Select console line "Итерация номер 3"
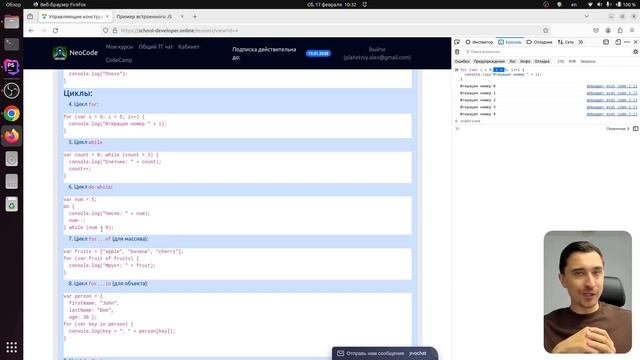Image resolution: width=640 pixels, height=360 pixels. point(478,107)
